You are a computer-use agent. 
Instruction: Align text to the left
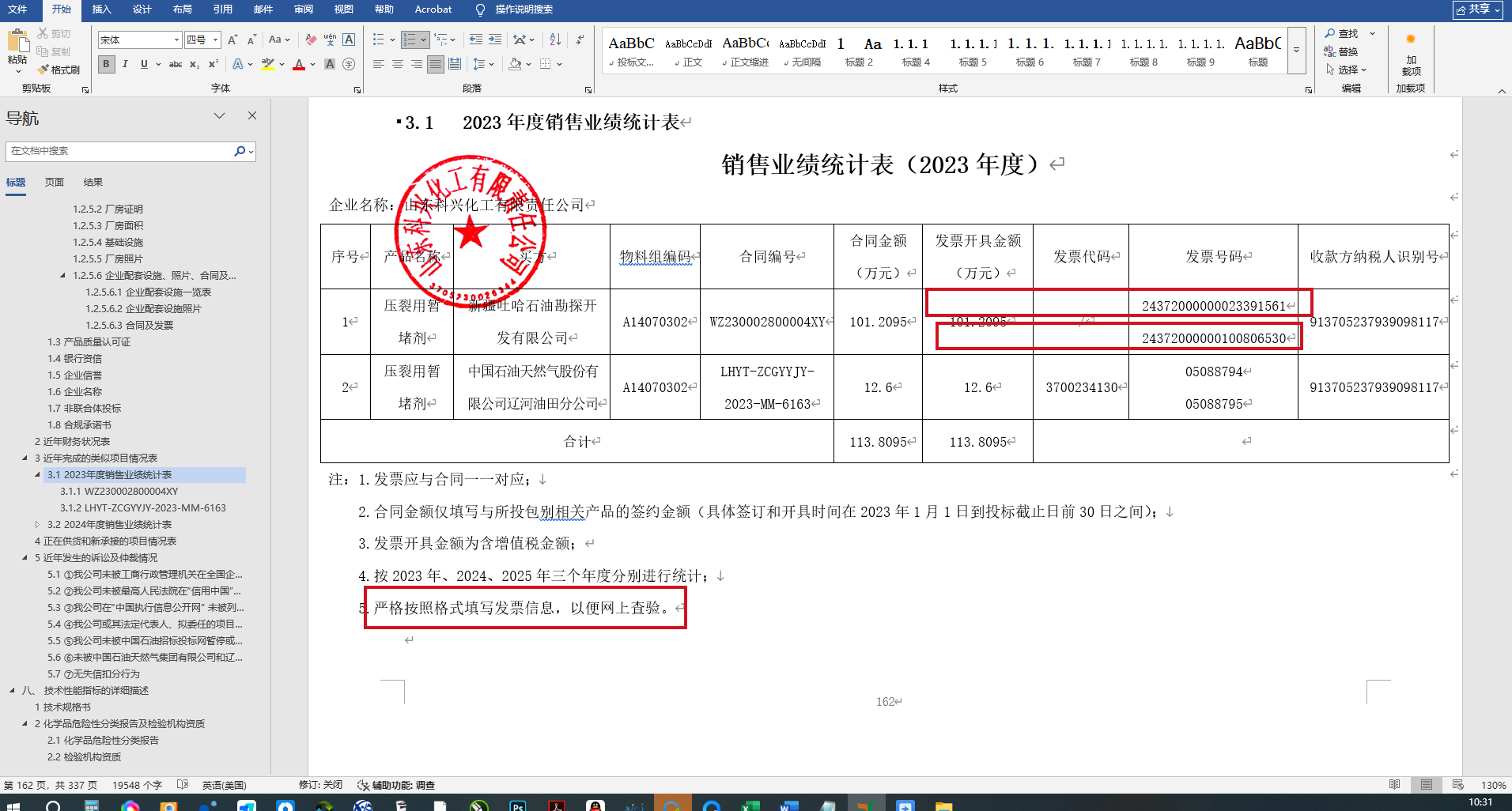click(x=379, y=64)
